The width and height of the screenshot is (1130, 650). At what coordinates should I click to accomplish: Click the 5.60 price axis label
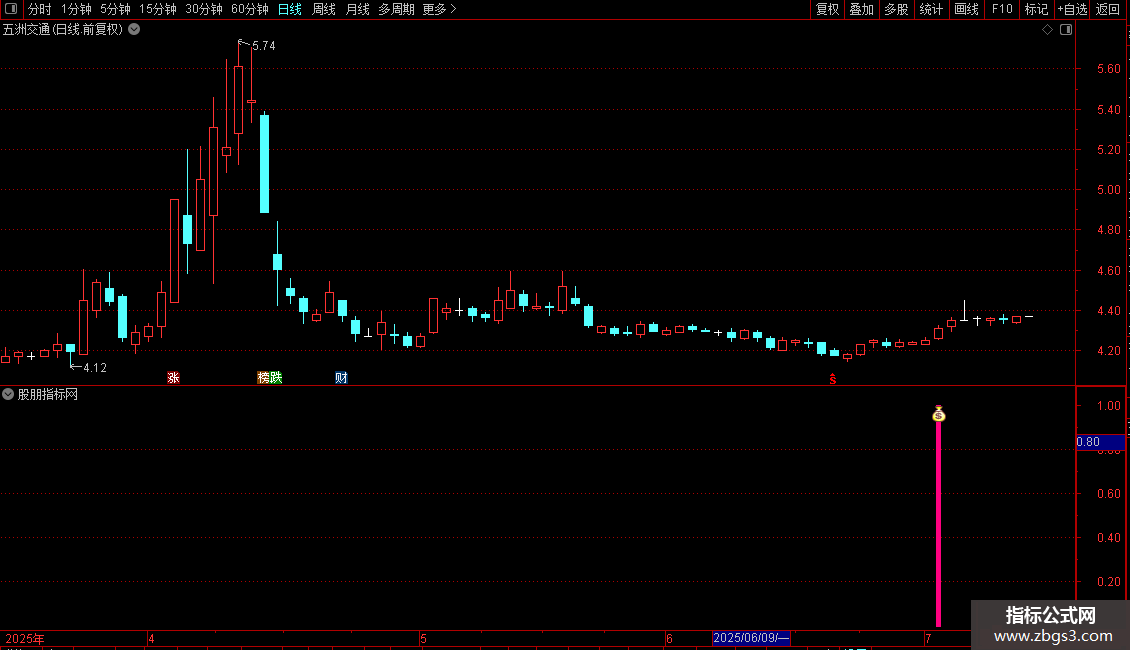click(x=1108, y=69)
